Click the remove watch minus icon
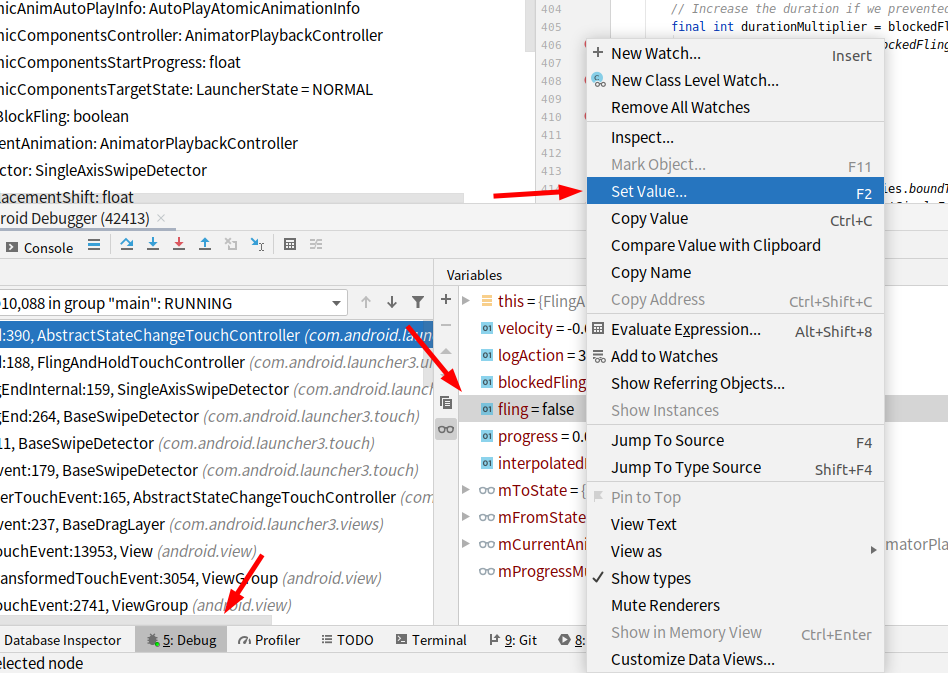The image size is (948, 673). tap(446, 325)
